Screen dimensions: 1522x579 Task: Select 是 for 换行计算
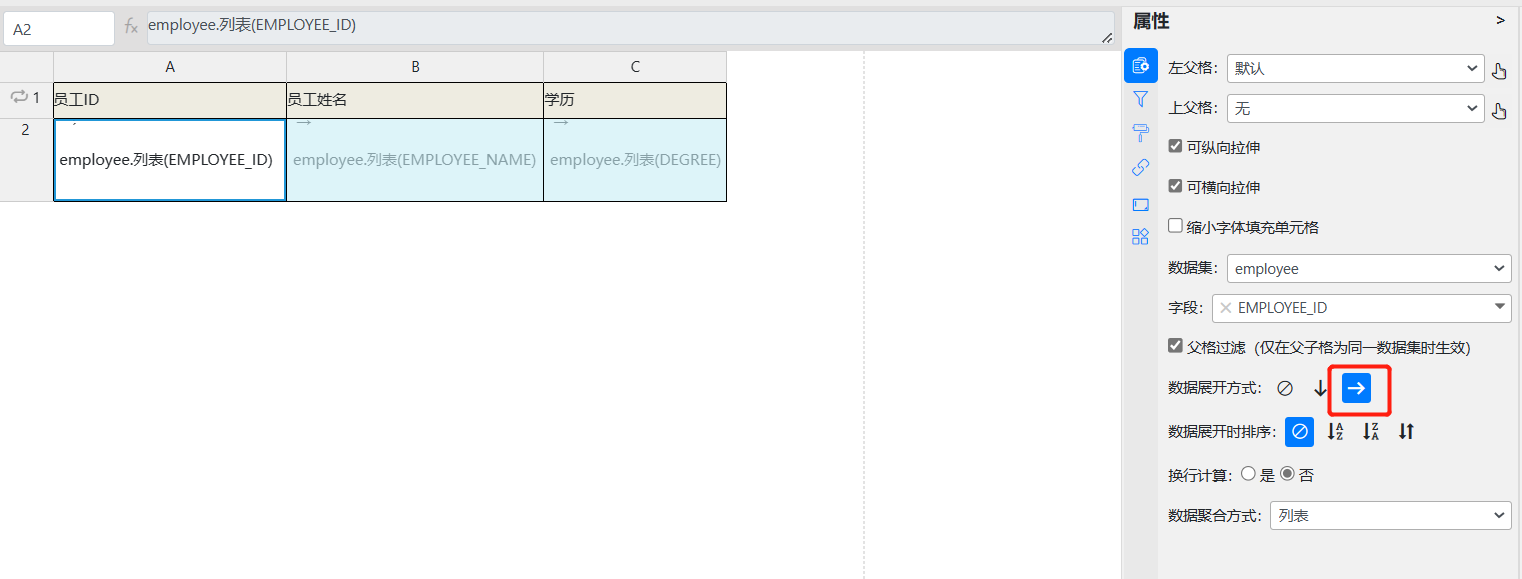click(x=1248, y=474)
